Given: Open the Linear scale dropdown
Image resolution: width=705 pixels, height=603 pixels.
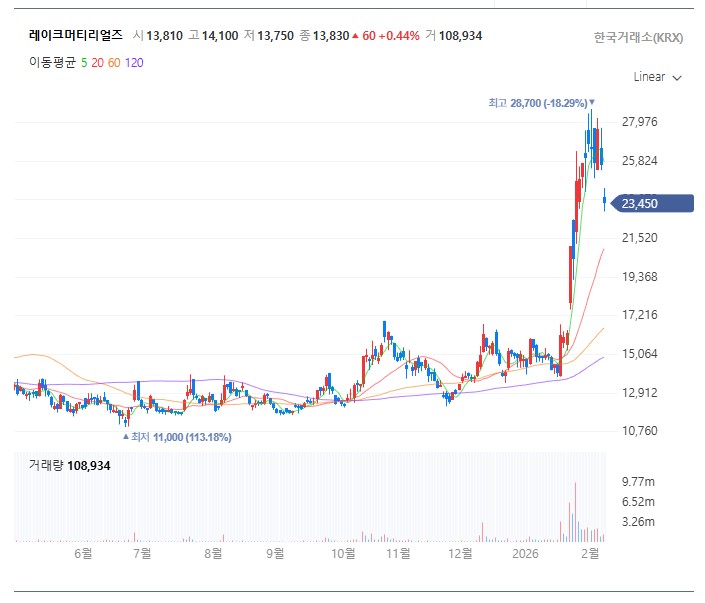Looking at the screenshot, I should tap(657, 77).
